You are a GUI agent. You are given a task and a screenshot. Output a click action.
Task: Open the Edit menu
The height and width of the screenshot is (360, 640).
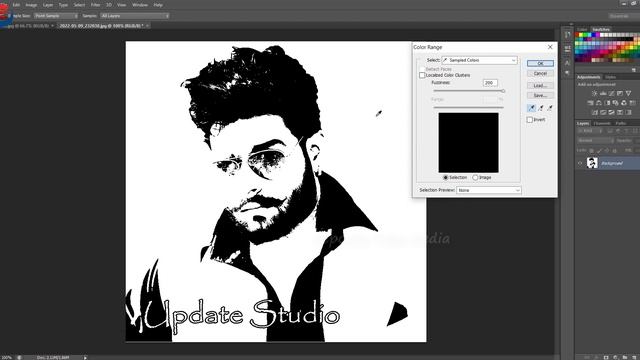click(x=16, y=5)
